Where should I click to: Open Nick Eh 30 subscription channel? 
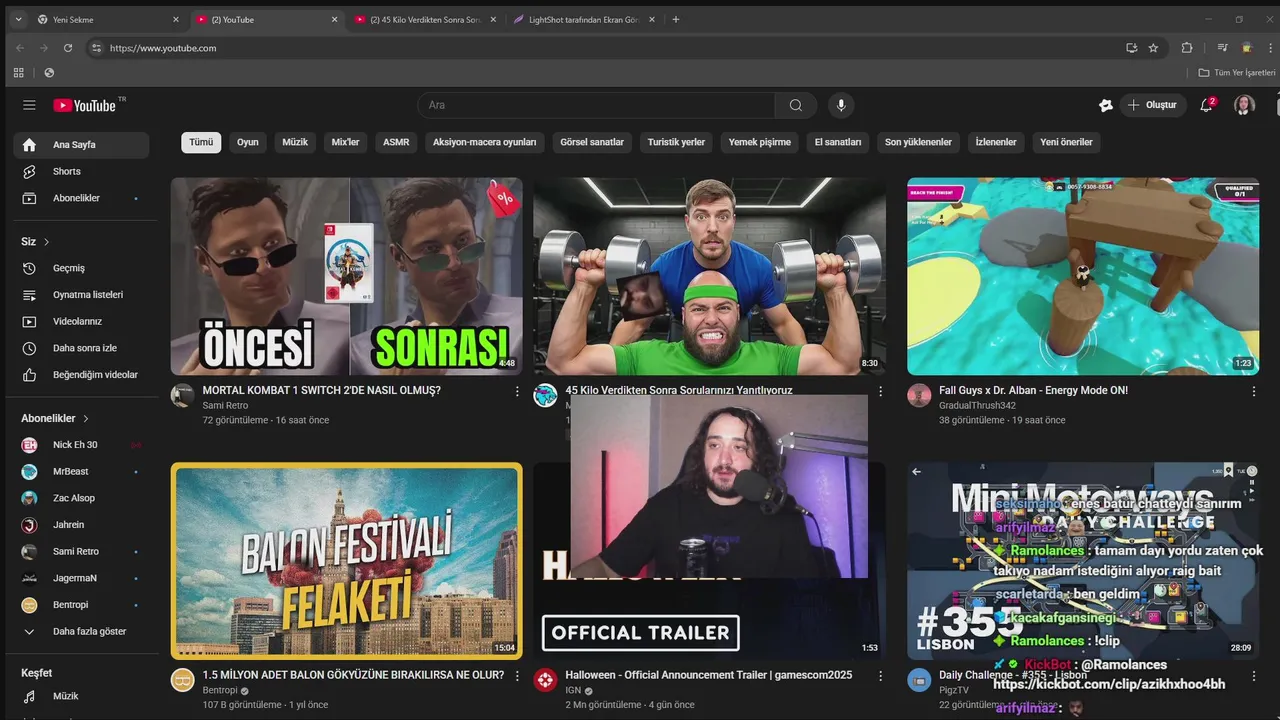pos(81,445)
